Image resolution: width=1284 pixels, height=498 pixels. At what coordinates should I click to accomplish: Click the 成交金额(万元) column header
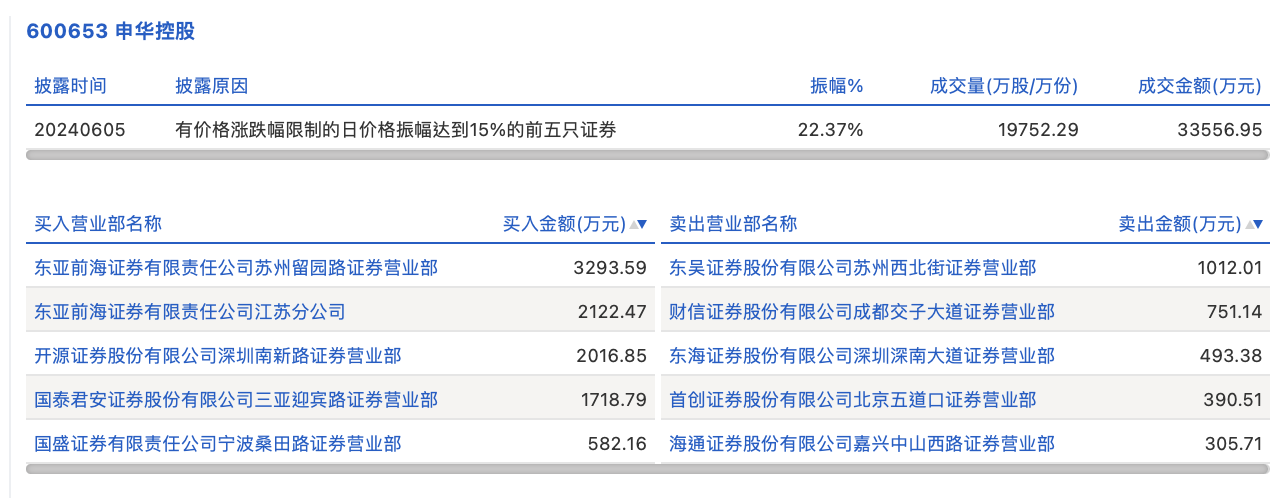click(1200, 86)
